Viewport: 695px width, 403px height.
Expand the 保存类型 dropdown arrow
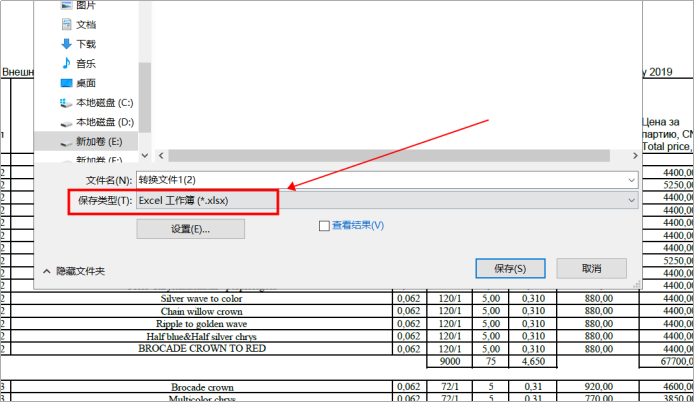coord(631,200)
